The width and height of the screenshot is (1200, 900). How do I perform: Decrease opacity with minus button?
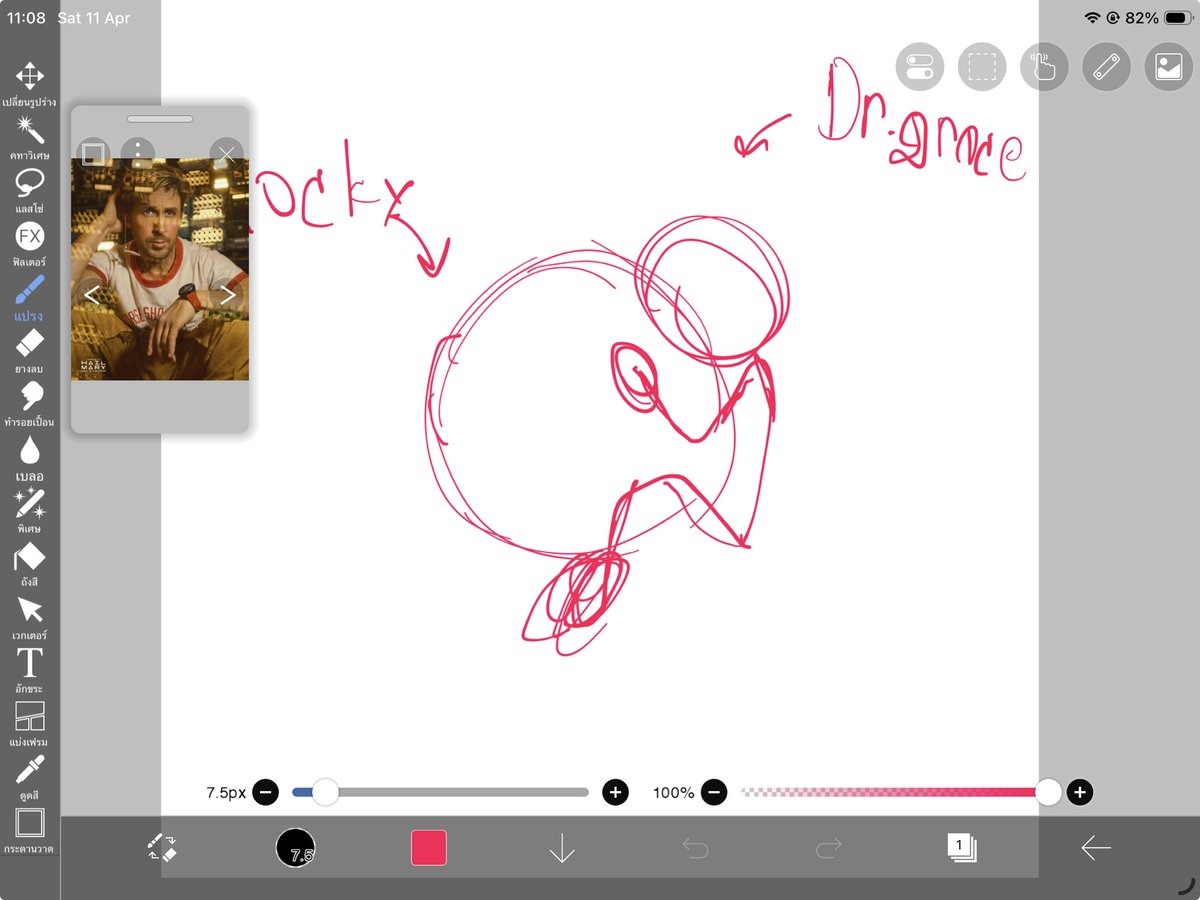pyautogui.click(x=714, y=792)
